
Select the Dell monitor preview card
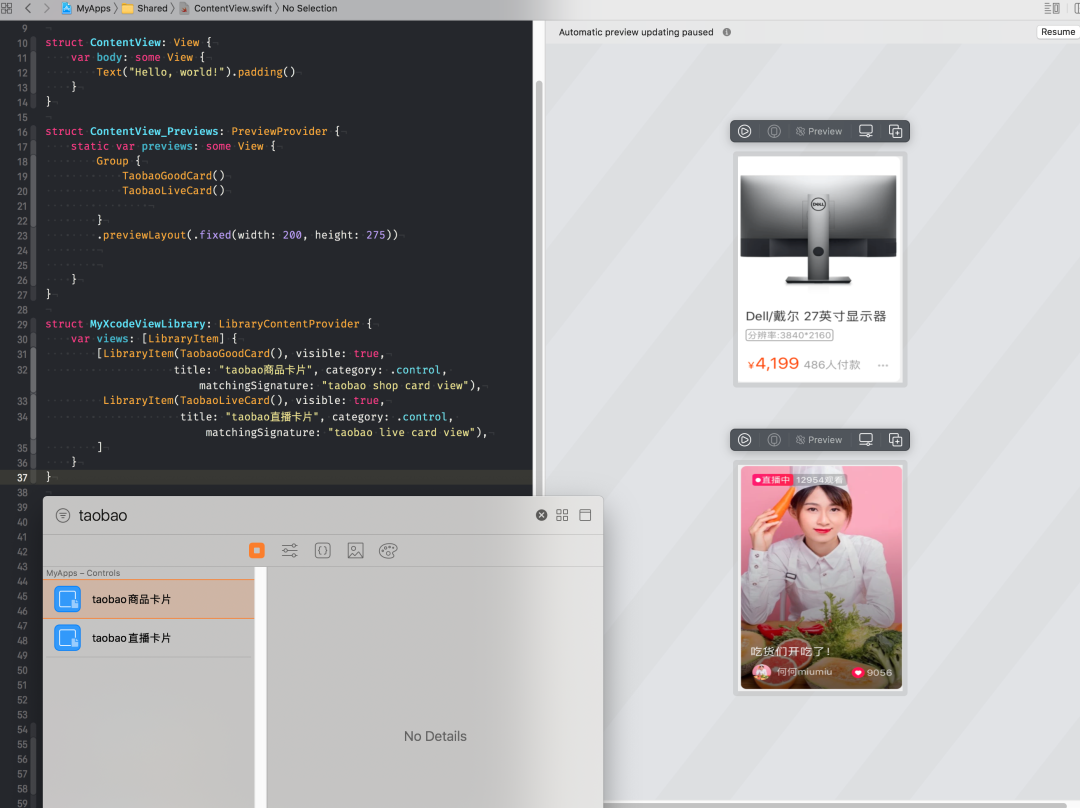820,269
